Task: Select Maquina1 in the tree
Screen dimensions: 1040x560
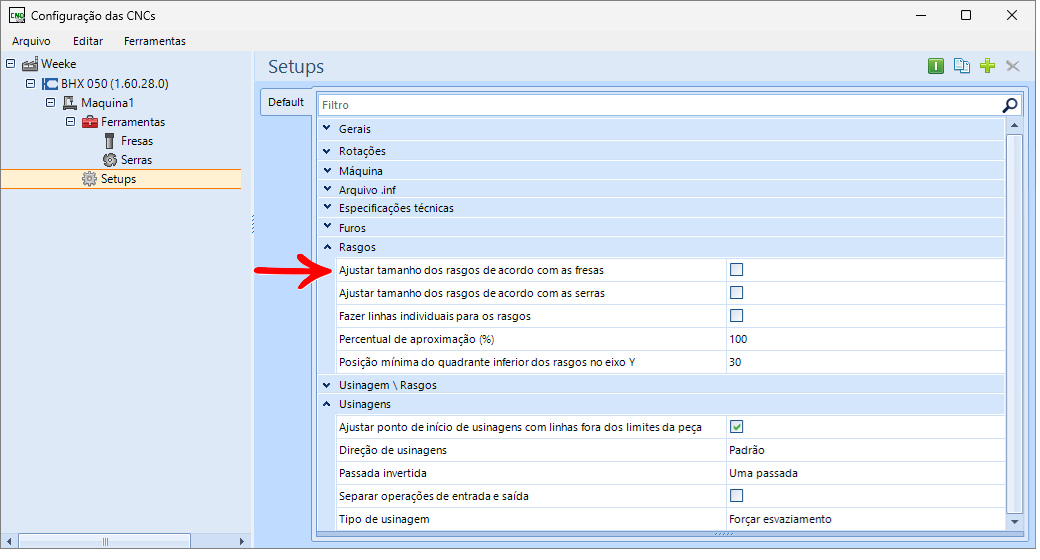Action: pyautogui.click(x=107, y=103)
